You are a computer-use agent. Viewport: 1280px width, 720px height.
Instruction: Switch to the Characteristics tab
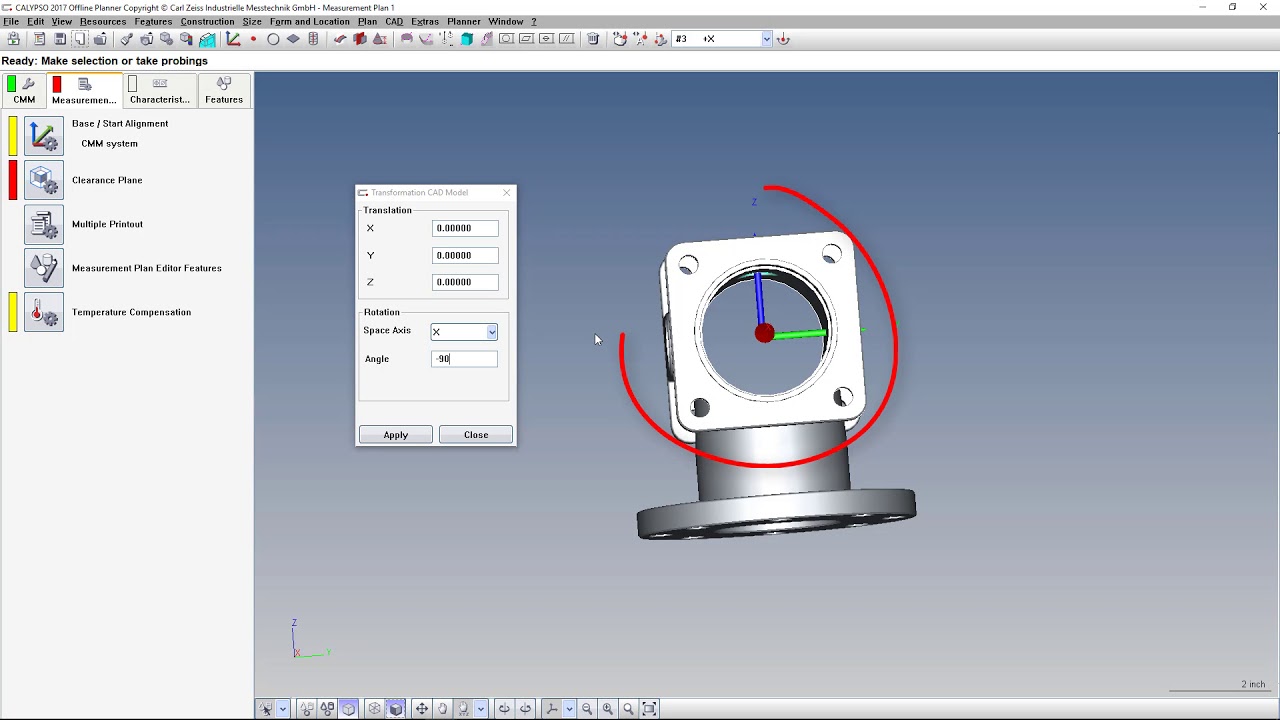160,90
